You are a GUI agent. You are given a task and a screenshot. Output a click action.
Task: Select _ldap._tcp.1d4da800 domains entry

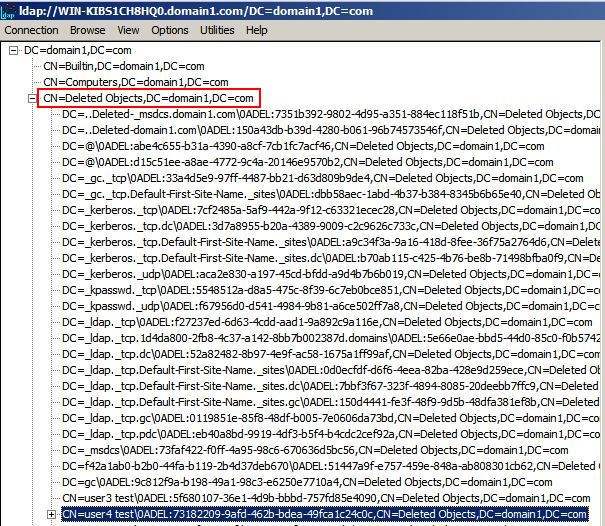pyautogui.click(x=331, y=338)
